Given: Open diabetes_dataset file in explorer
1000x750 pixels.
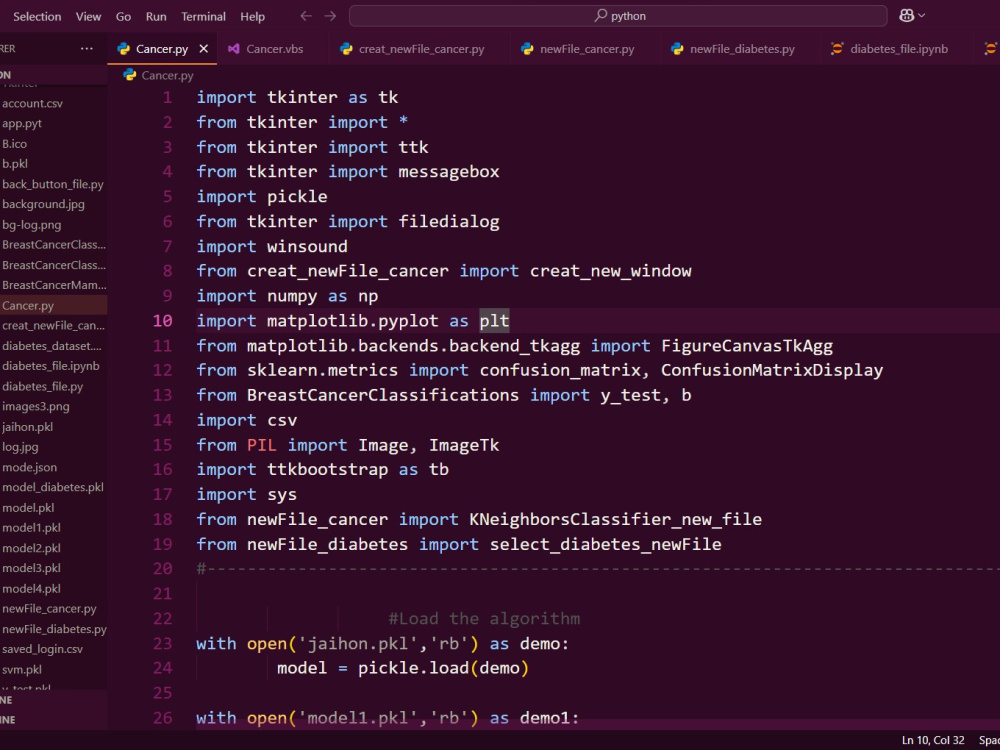Looking at the screenshot, I should (x=51, y=346).
